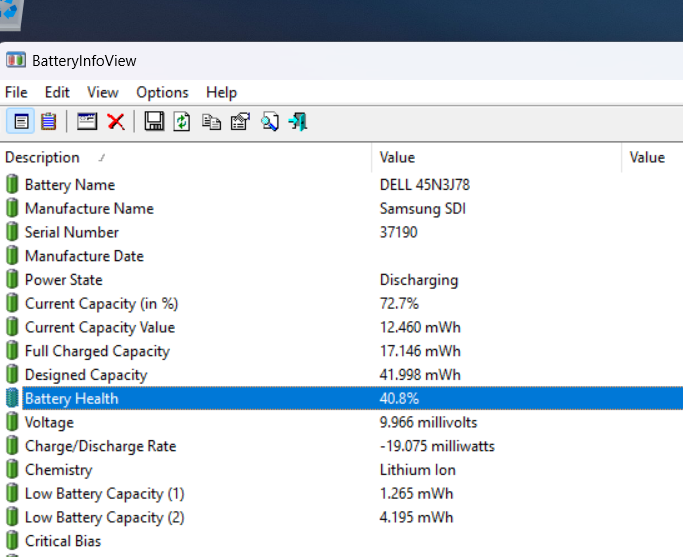Click the battery icon beside Current Capacity Value

pyautogui.click(x=12, y=327)
